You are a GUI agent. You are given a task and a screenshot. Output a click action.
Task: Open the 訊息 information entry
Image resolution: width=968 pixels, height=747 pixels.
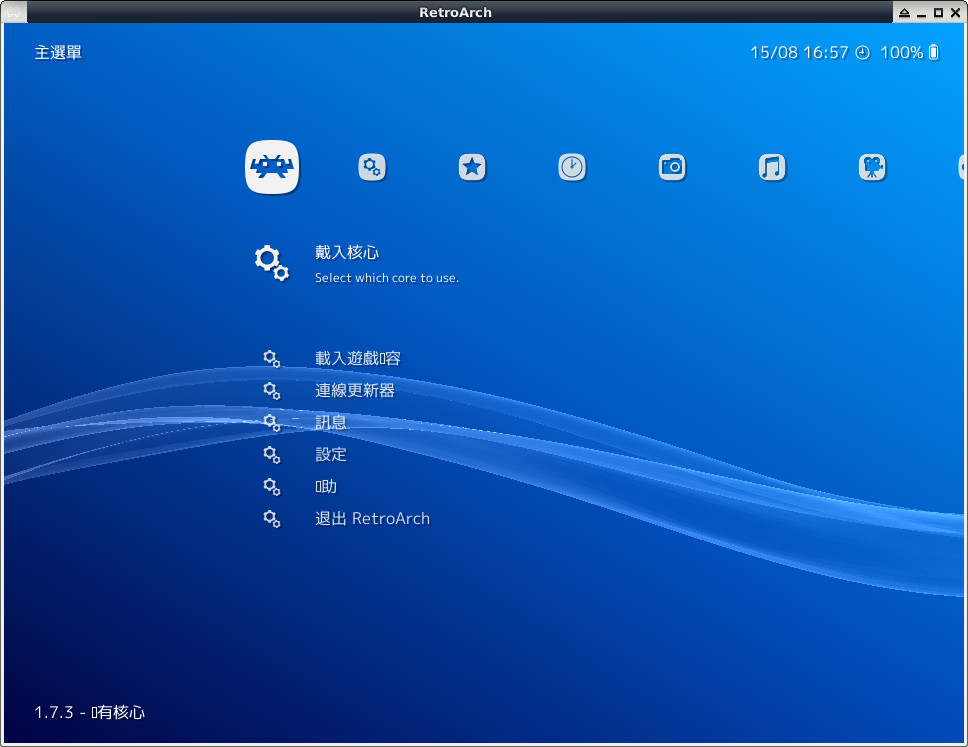tap(331, 423)
